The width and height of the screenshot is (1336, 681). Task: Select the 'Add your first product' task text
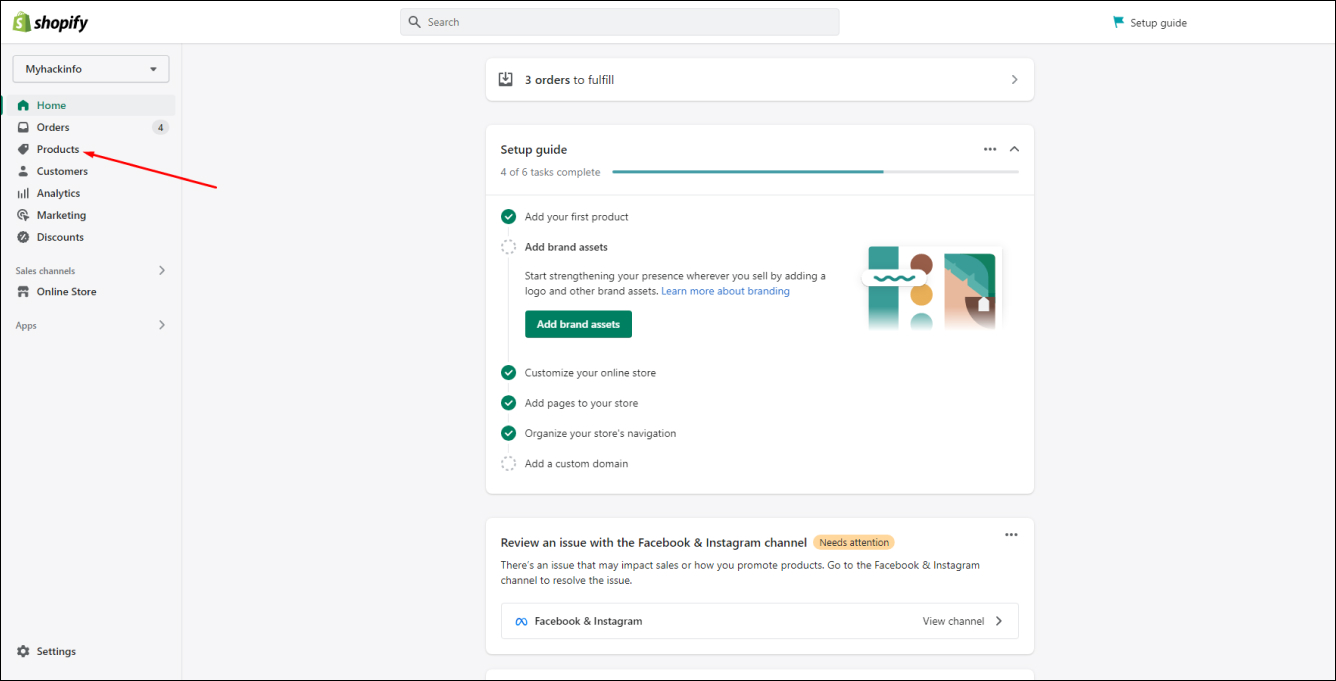[x=576, y=217]
